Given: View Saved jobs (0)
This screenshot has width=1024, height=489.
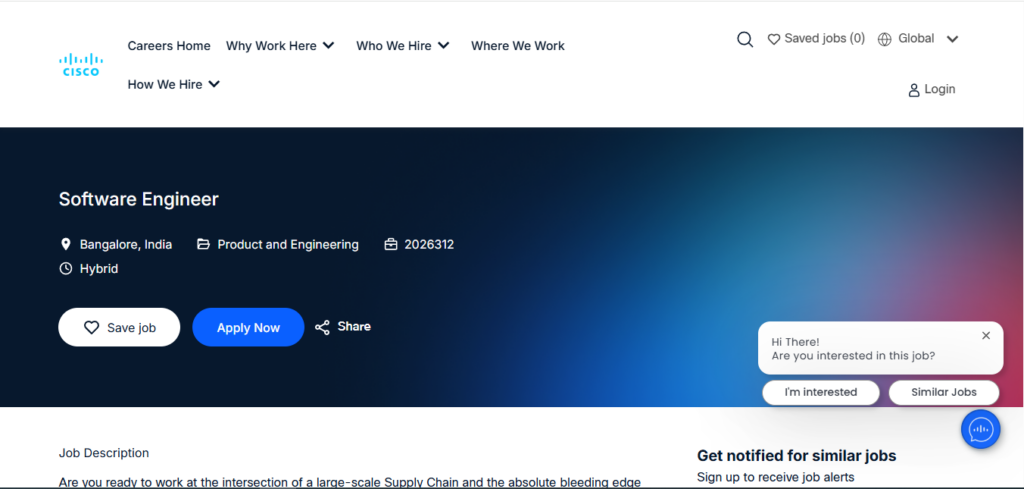Looking at the screenshot, I should coord(824,39).
